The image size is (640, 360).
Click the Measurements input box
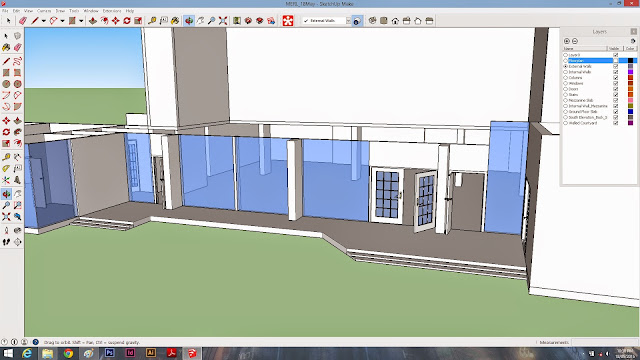point(604,342)
